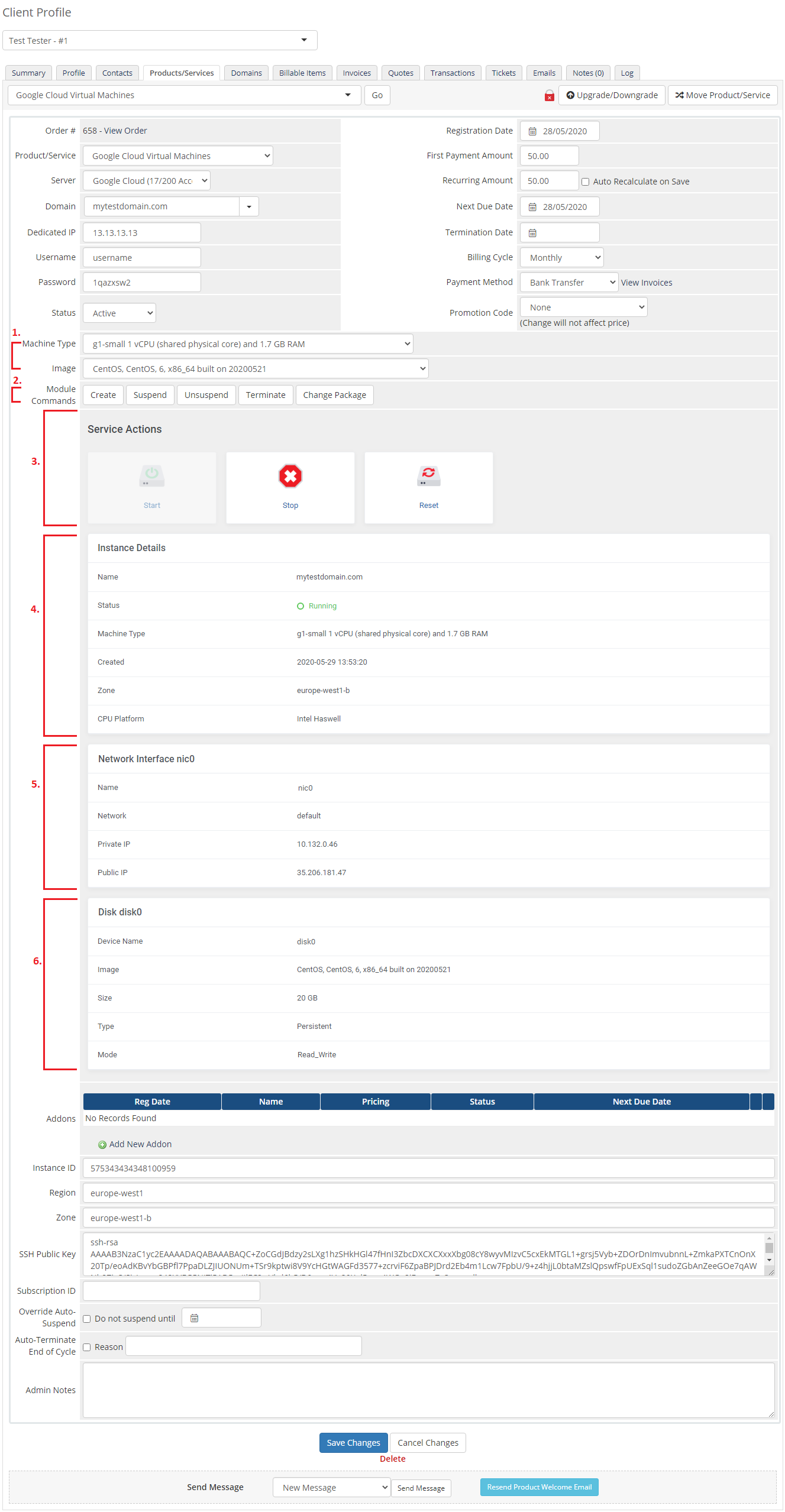Click the Resend Product Welcome Email button
The width and height of the screenshot is (785, 1512).
point(540,1487)
